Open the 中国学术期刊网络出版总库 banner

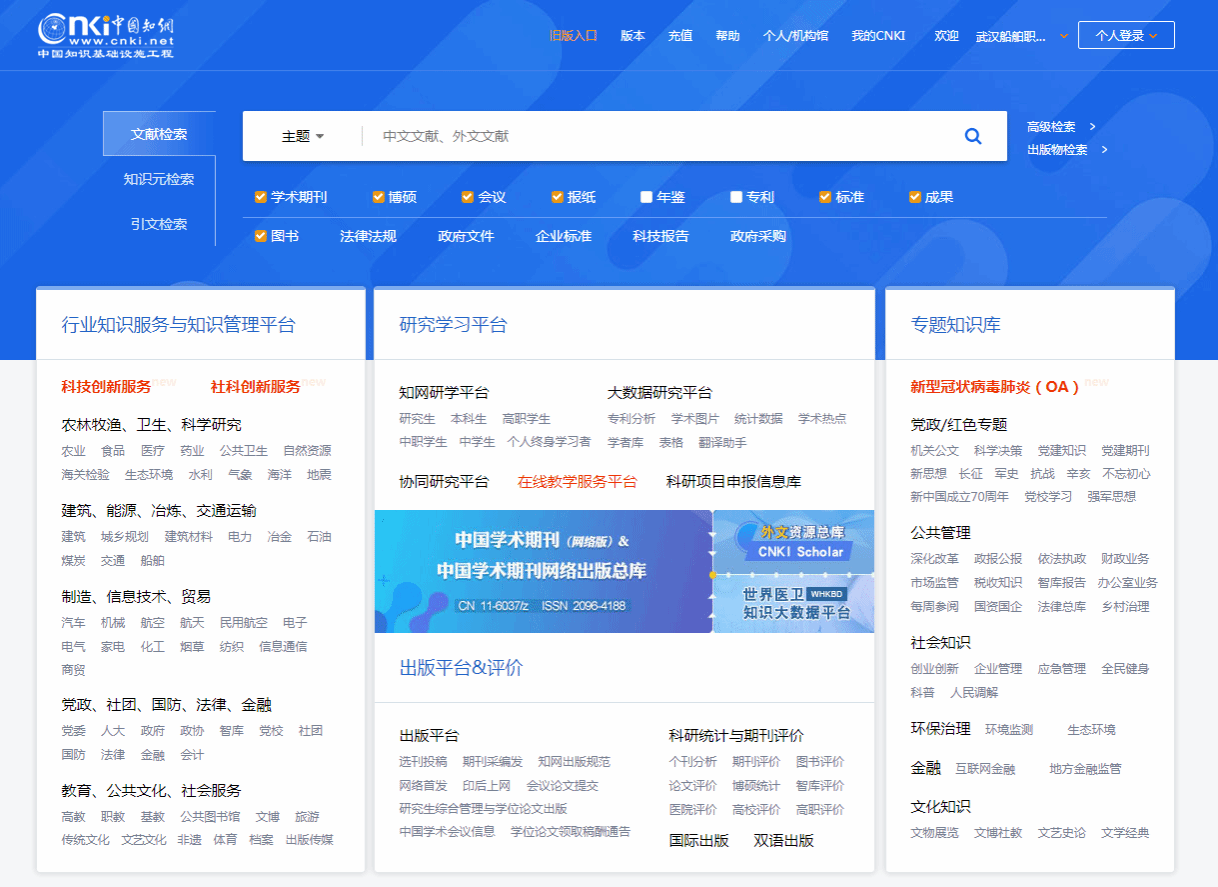tap(543, 571)
